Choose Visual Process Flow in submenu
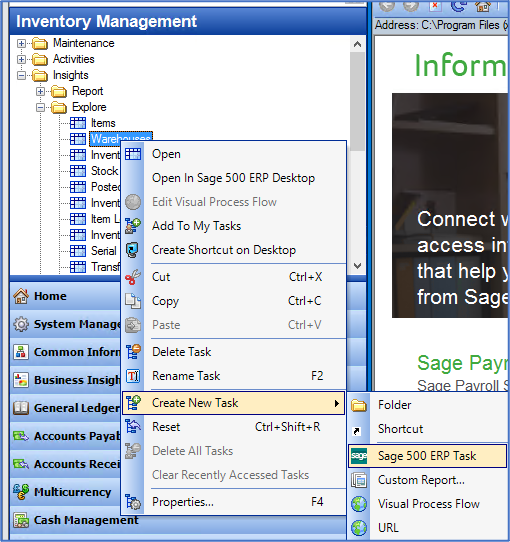510x542 pixels. 427,504
